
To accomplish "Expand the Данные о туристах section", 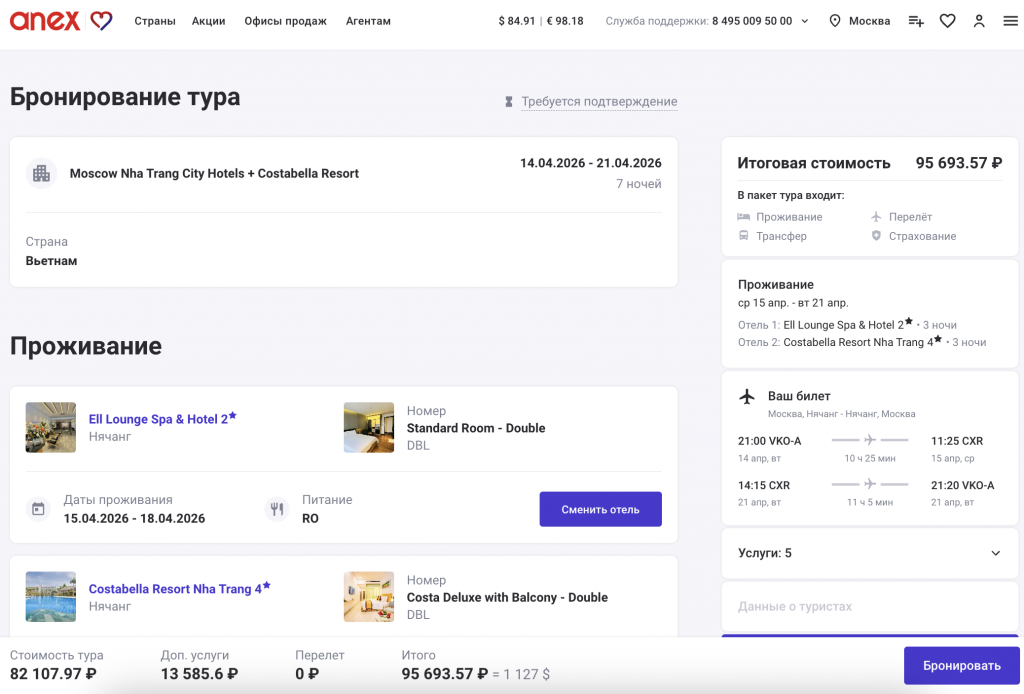I will (870, 606).
